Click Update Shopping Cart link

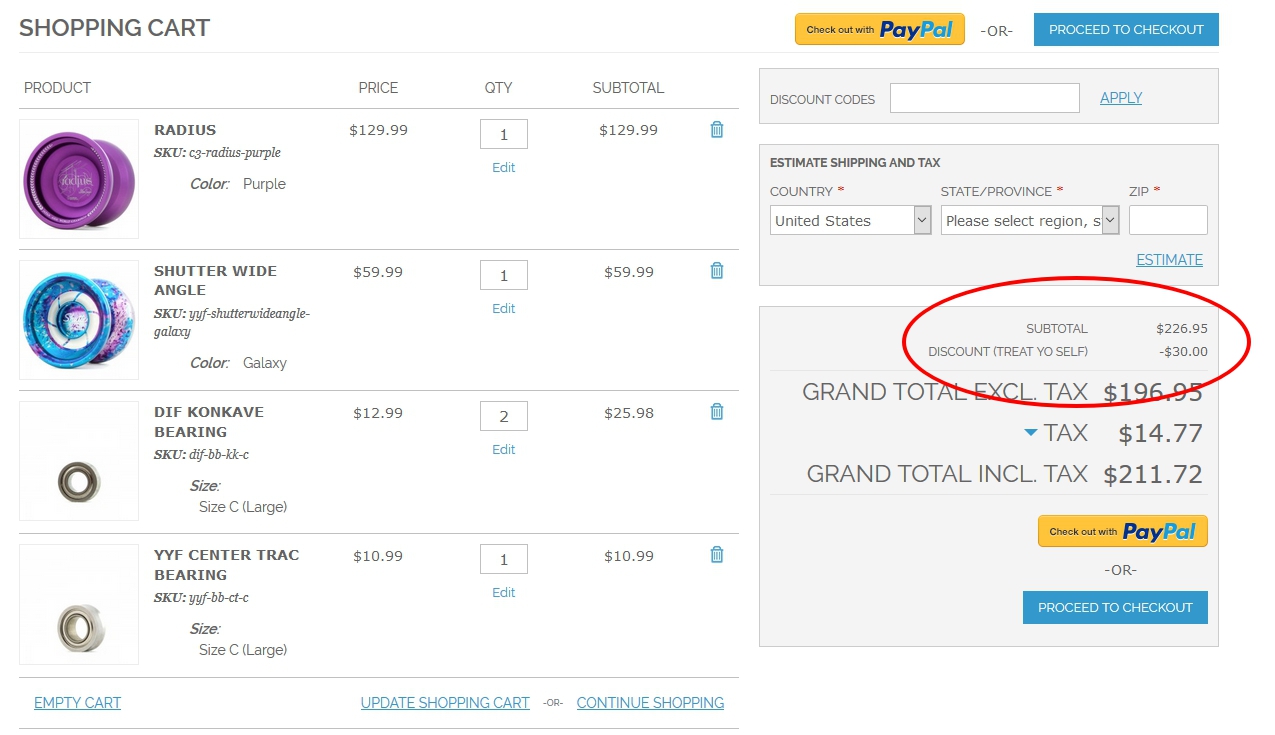tap(445, 703)
